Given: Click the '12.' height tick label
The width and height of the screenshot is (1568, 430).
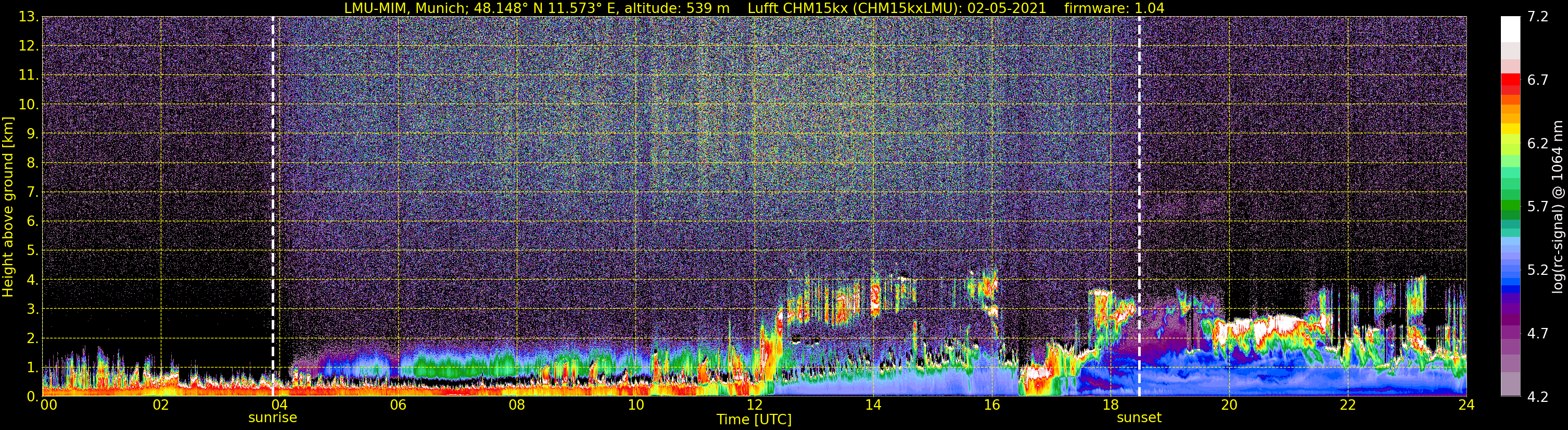Looking at the screenshot, I should pos(29,46).
